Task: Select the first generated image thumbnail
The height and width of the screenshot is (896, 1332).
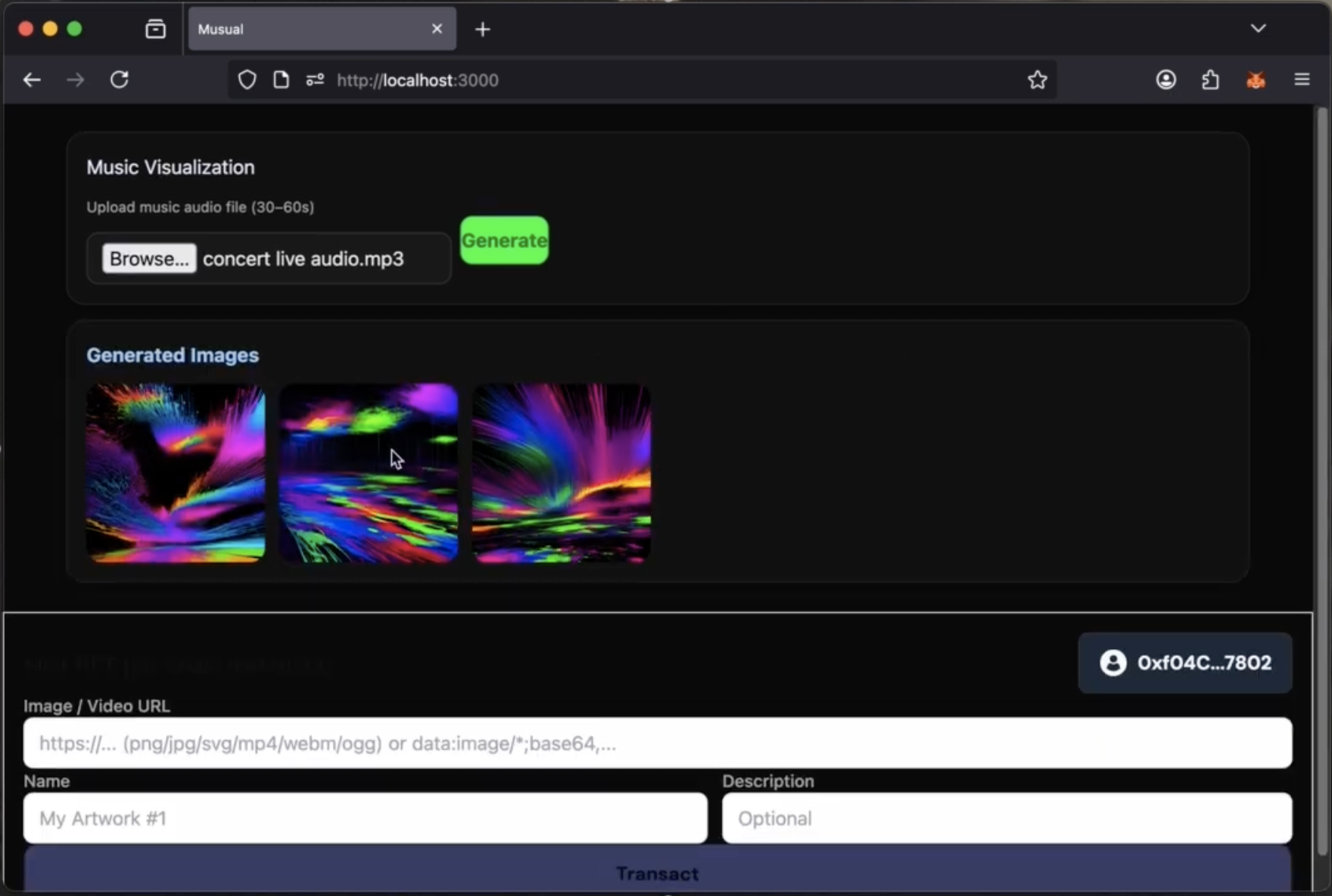Action: point(176,473)
